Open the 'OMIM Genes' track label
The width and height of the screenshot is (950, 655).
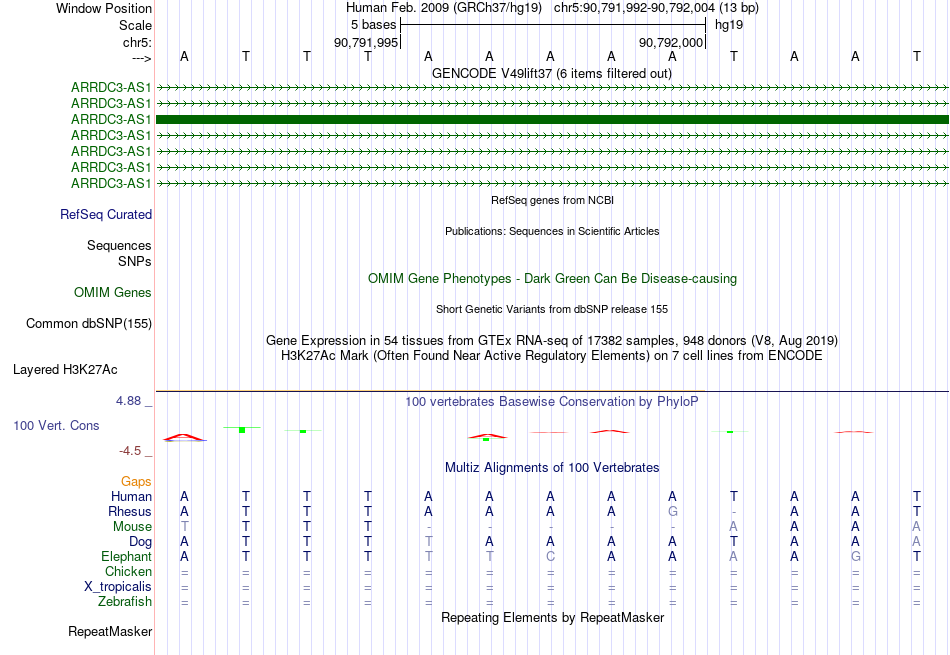(113, 292)
